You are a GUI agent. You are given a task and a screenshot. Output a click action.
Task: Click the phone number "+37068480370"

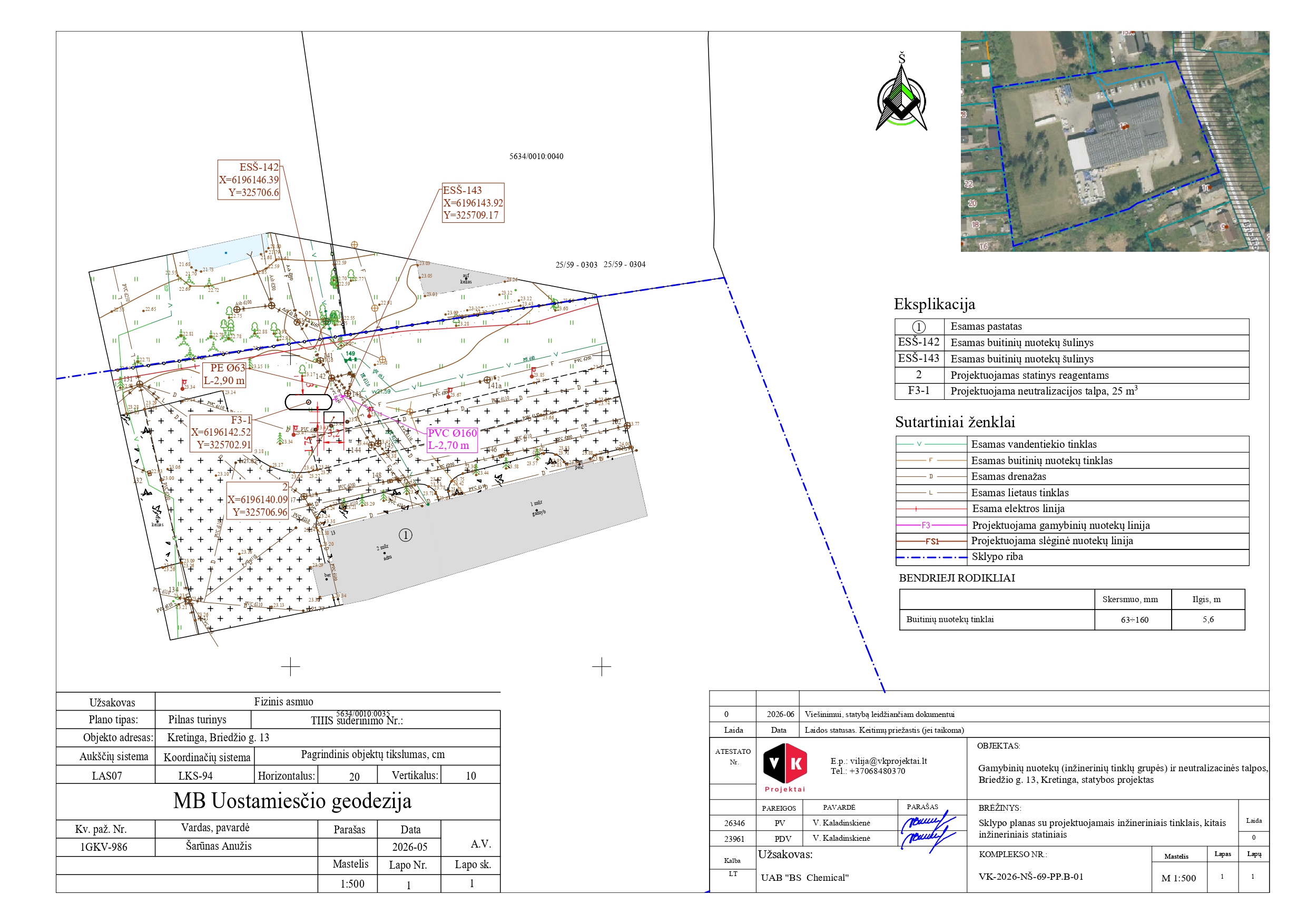pyautogui.click(x=877, y=772)
